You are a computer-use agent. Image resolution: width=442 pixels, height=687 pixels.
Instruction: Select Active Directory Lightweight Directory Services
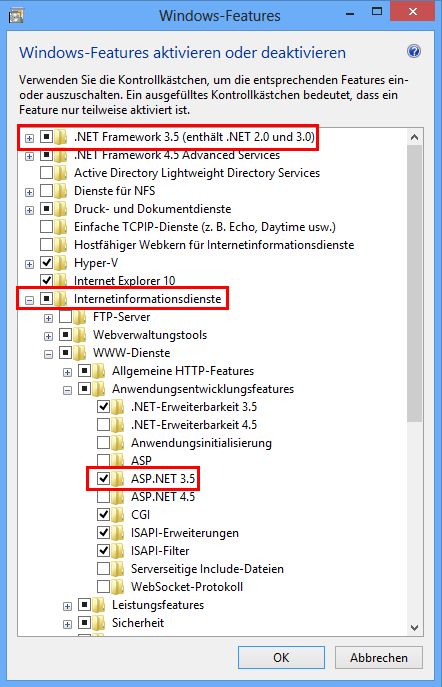[197, 173]
